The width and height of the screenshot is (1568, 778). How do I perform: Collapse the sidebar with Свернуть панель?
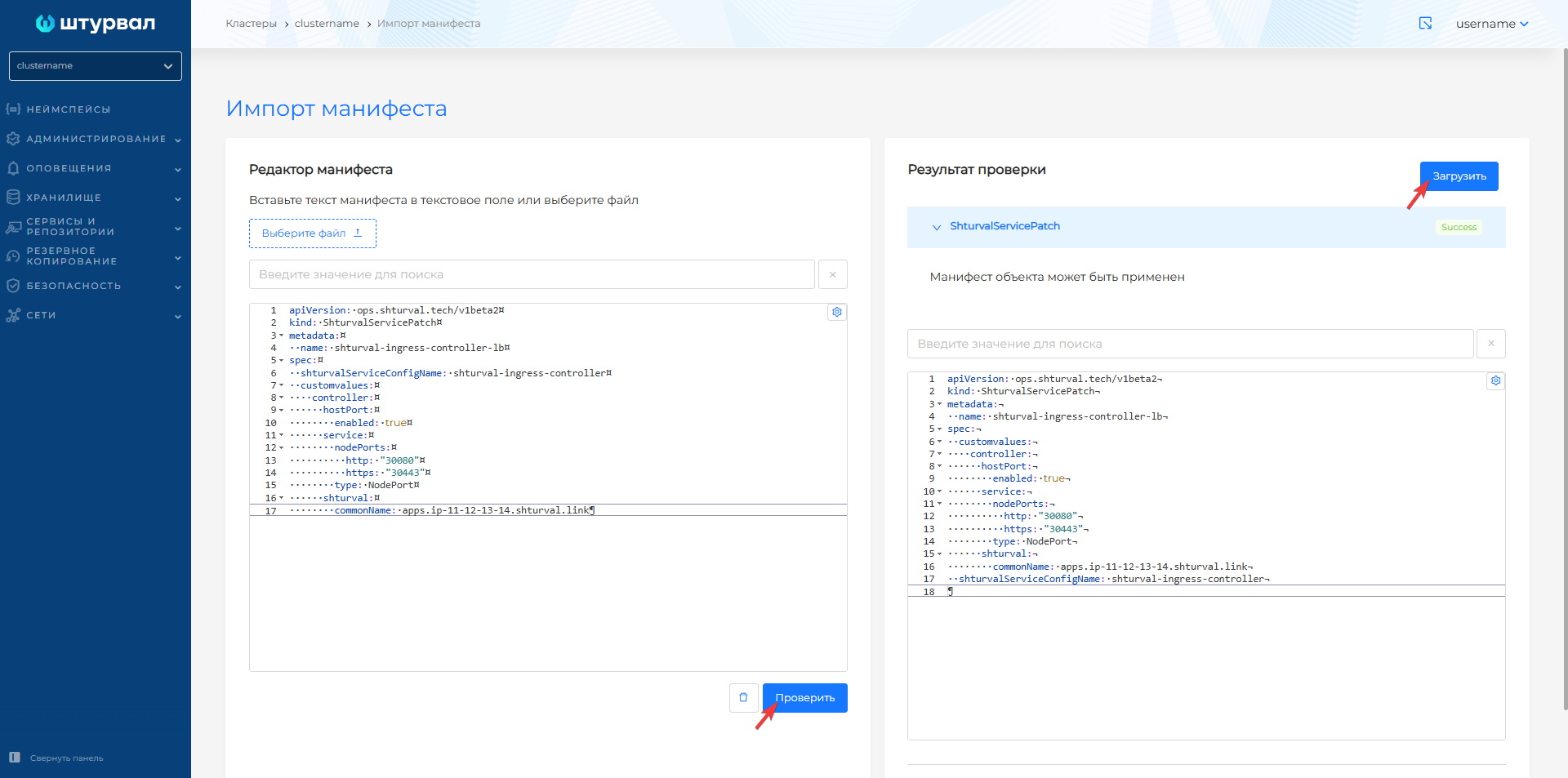(x=57, y=758)
